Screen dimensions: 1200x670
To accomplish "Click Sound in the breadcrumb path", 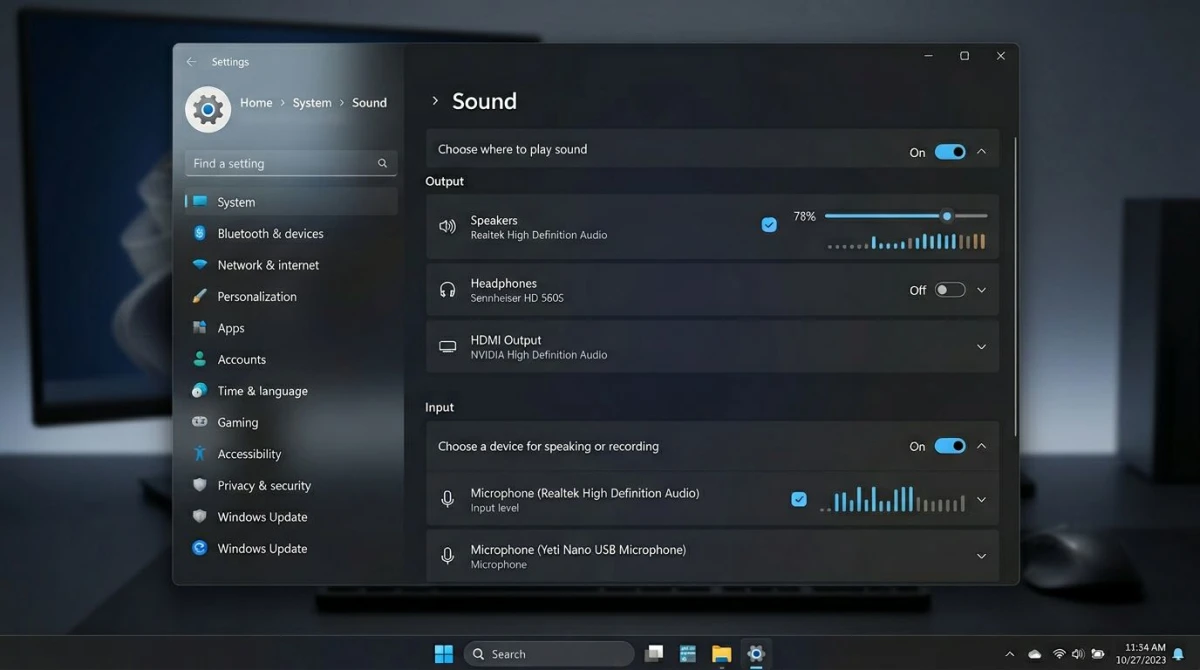I will pos(369,102).
